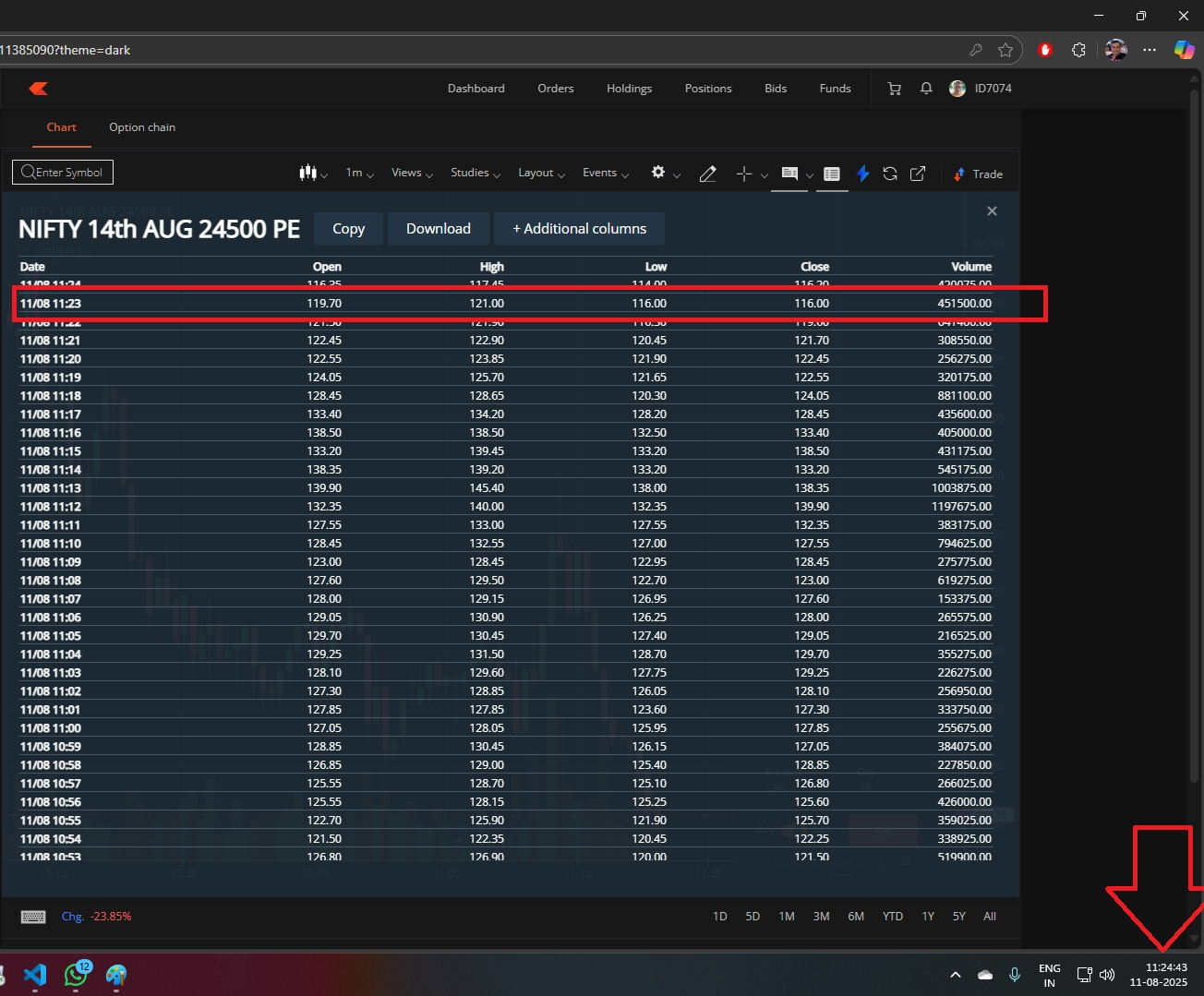Close the data table with X
Viewport: 1204px width, 996px height.
[x=992, y=211]
